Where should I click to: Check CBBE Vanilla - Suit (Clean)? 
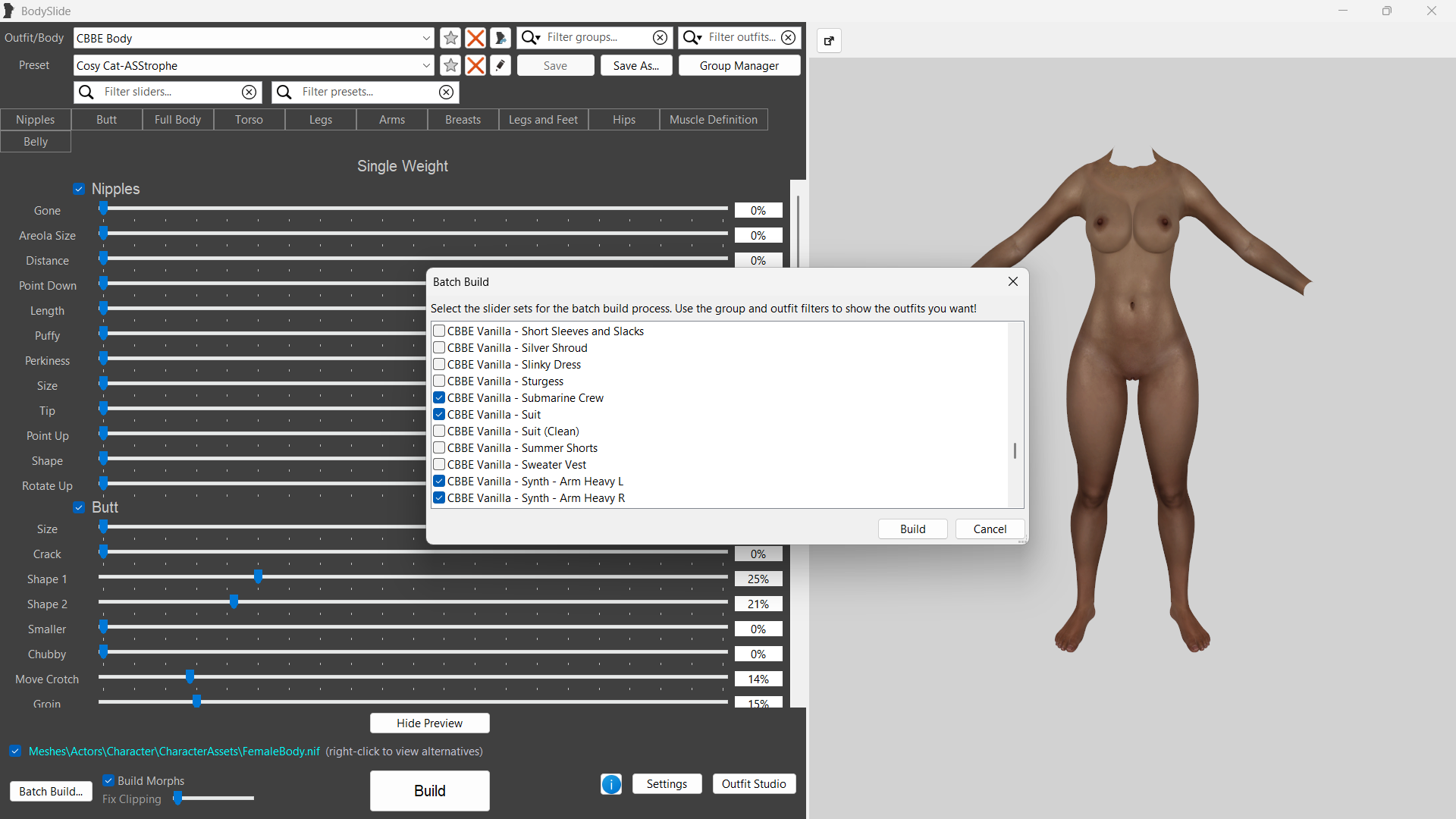(x=439, y=431)
